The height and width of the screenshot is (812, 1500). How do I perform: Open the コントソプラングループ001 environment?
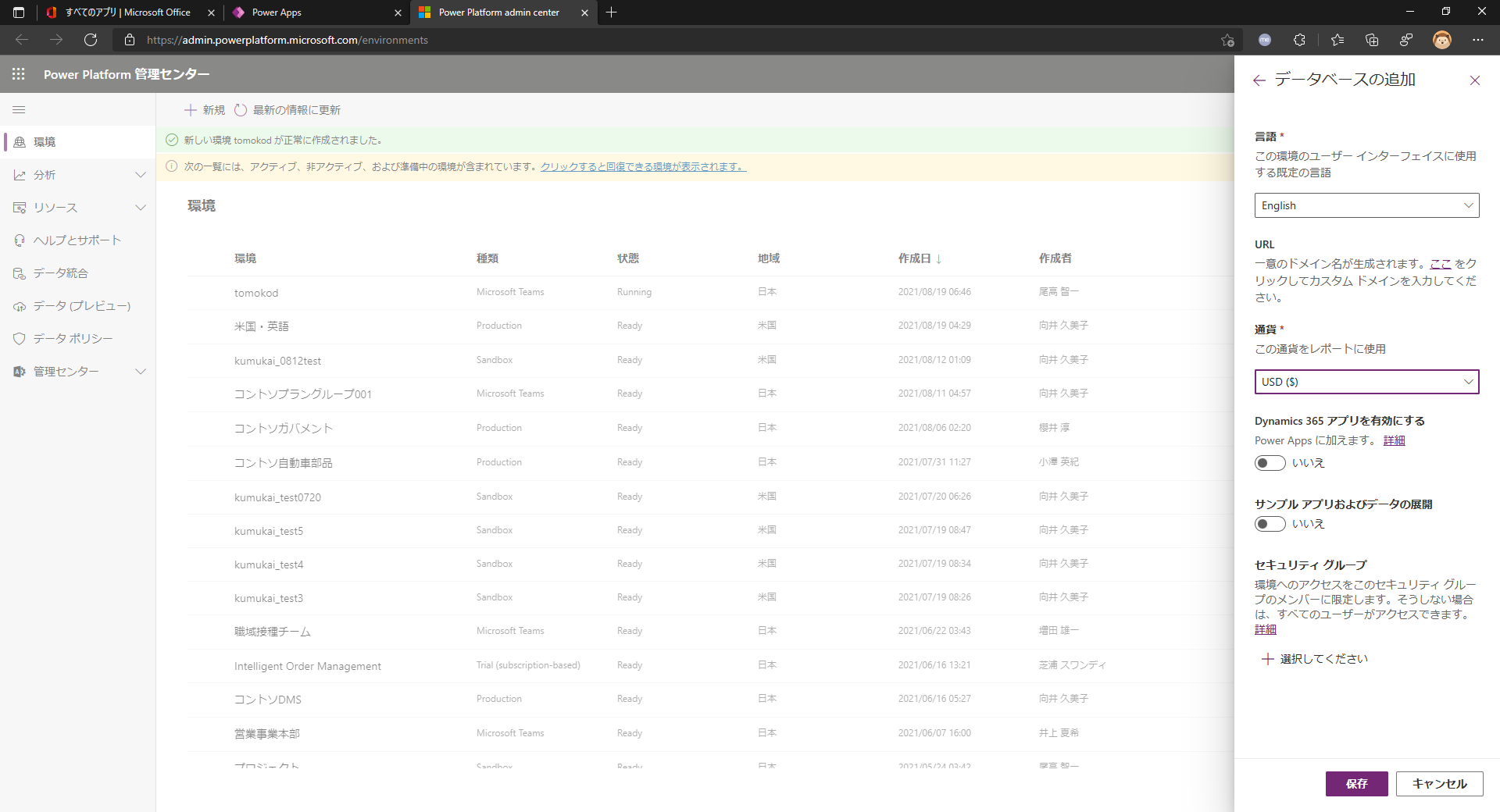tap(303, 394)
